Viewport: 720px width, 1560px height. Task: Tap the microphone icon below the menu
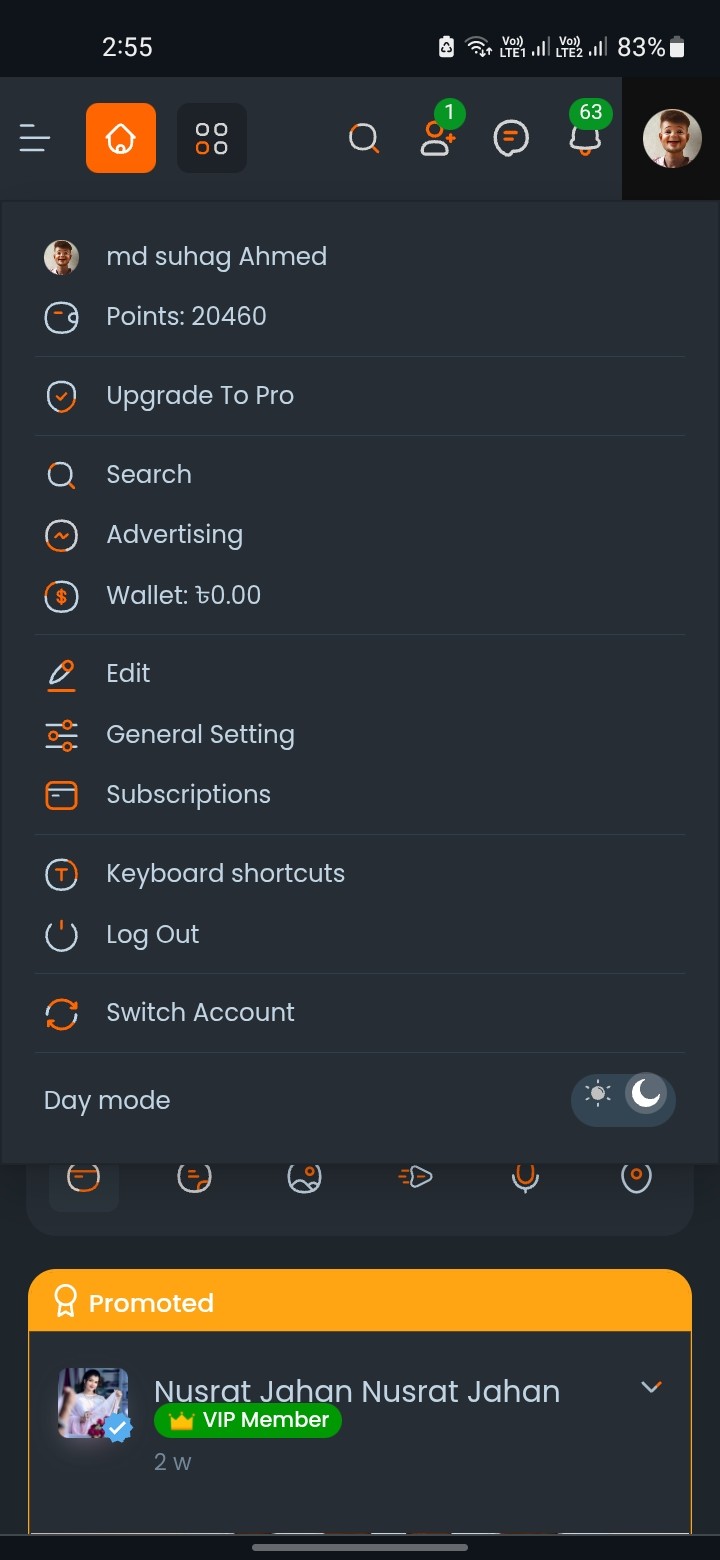tap(525, 1177)
